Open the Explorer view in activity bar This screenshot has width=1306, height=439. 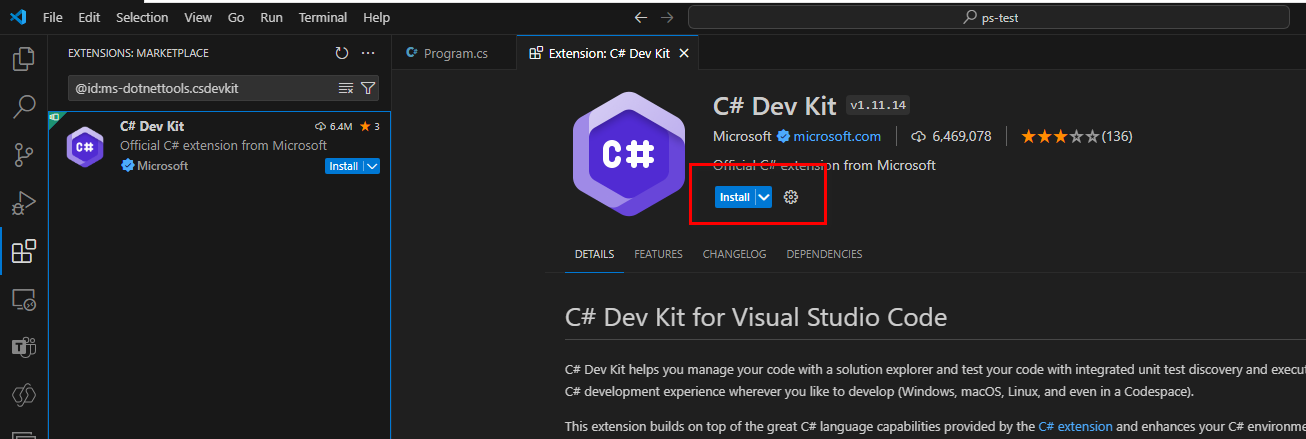click(23, 59)
